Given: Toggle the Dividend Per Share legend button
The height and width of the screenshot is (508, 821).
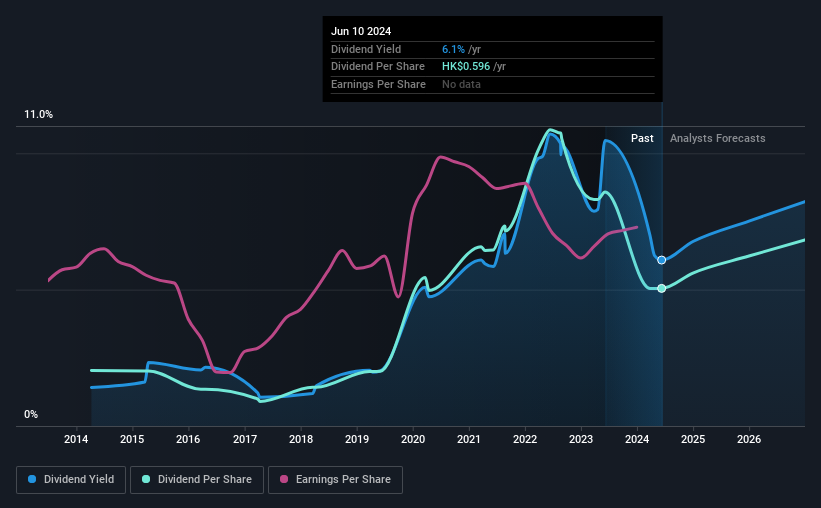Looking at the screenshot, I should [x=197, y=480].
